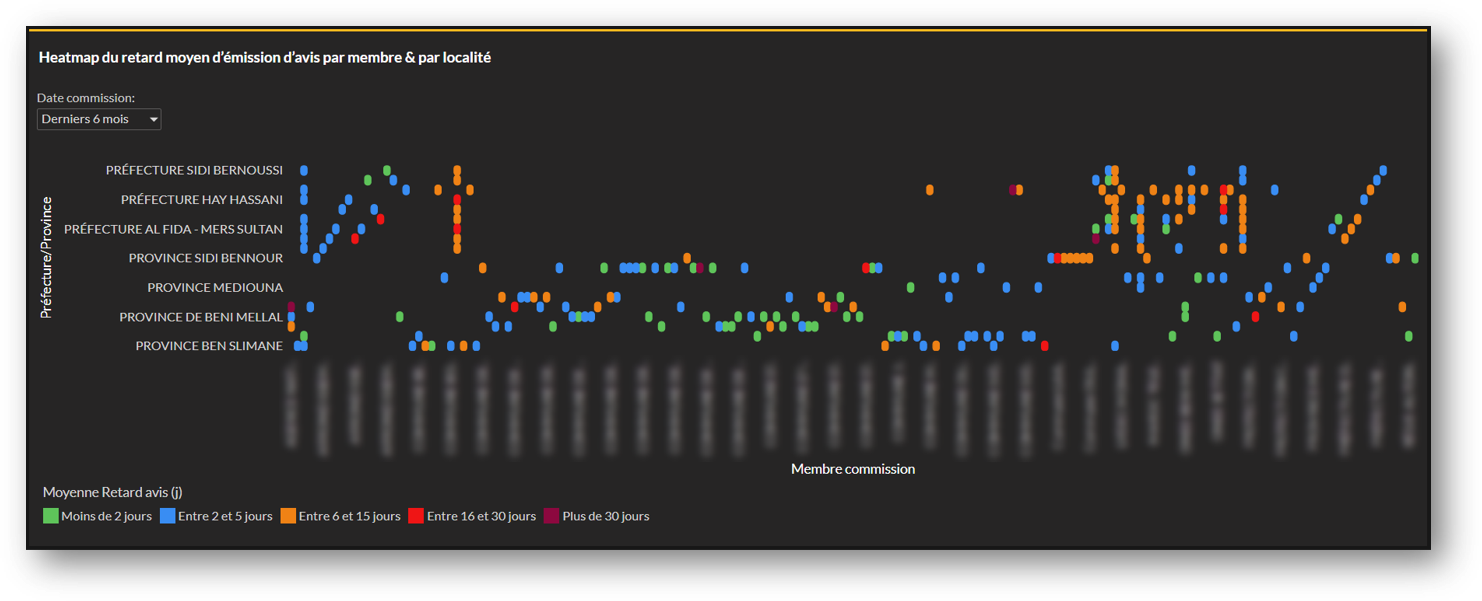
Task: Expand the commission date selector
Action: tap(99, 118)
